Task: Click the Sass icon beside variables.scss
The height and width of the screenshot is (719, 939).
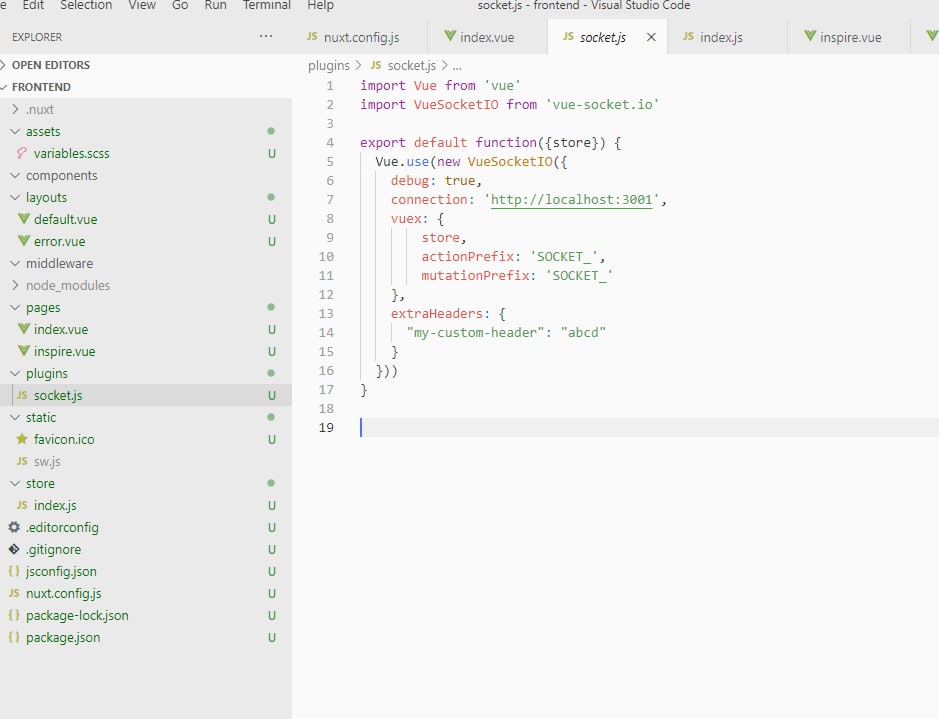Action: (22, 153)
